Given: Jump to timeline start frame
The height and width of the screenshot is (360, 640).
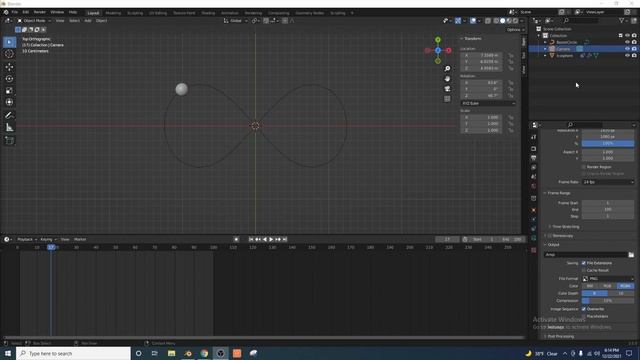Looking at the screenshot, I should [x=251, y=240].
